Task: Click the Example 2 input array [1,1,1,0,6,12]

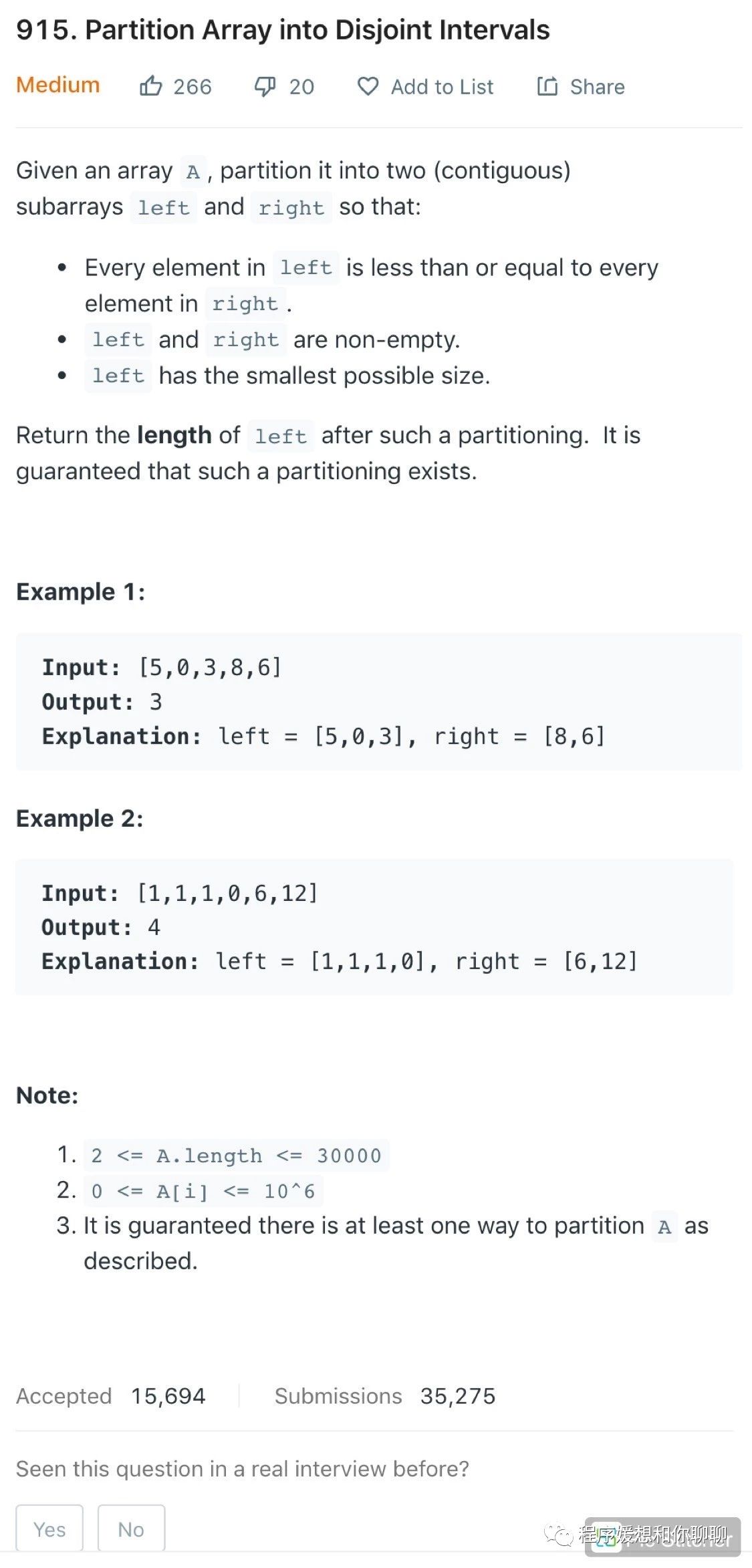Action: coord(227,893)
